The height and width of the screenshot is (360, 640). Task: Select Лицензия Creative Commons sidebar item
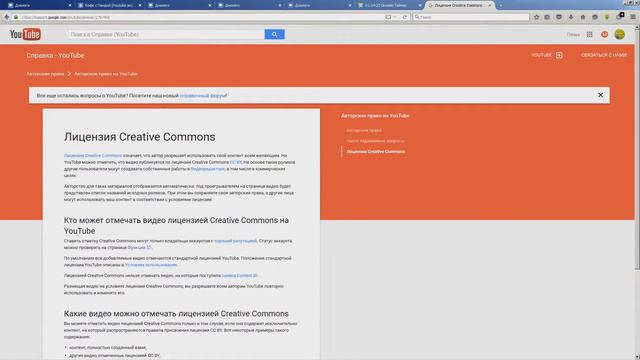pyautogui.click(x=376, y=151)
